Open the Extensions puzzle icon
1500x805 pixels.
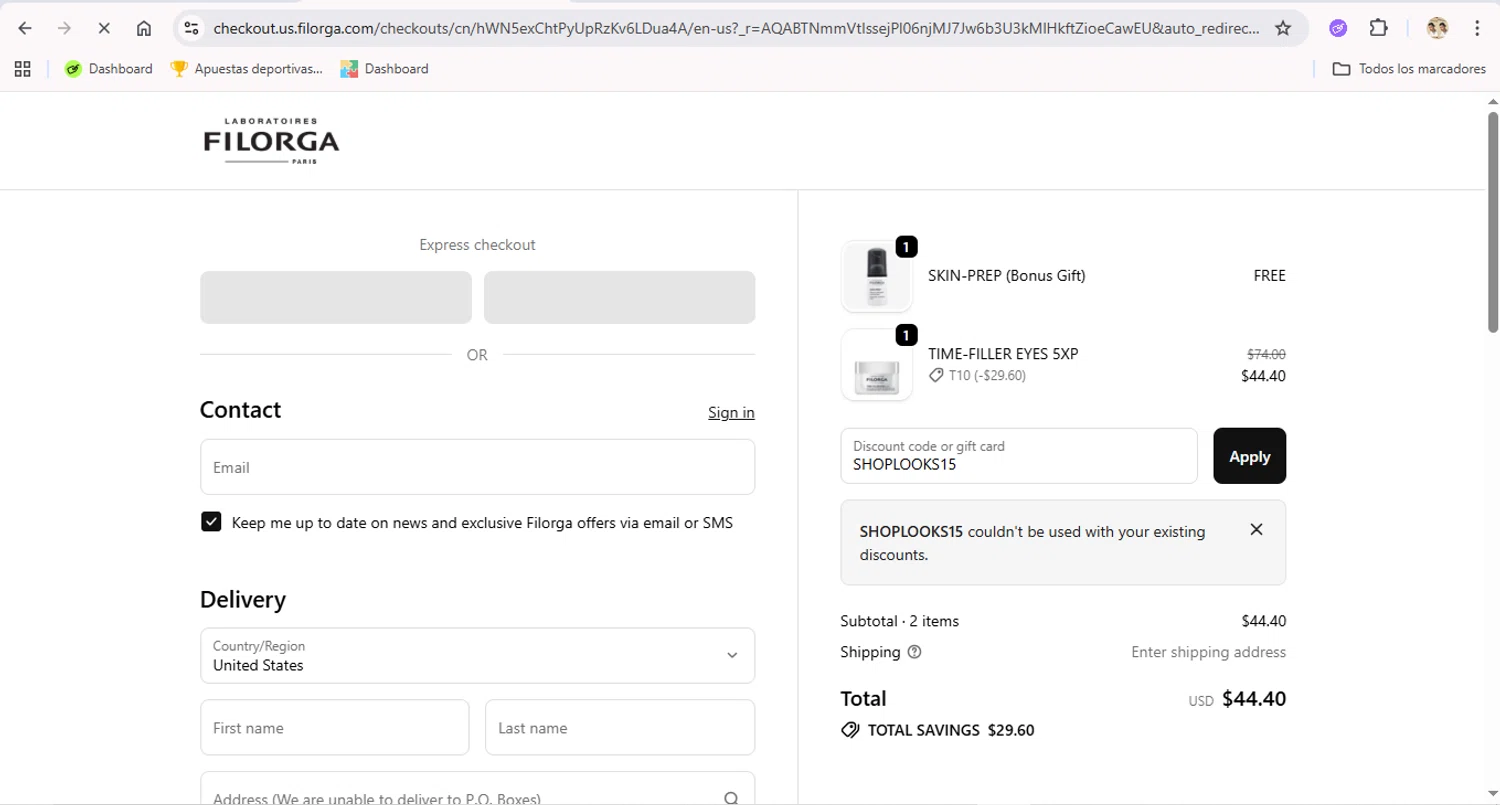[1378, 28]
